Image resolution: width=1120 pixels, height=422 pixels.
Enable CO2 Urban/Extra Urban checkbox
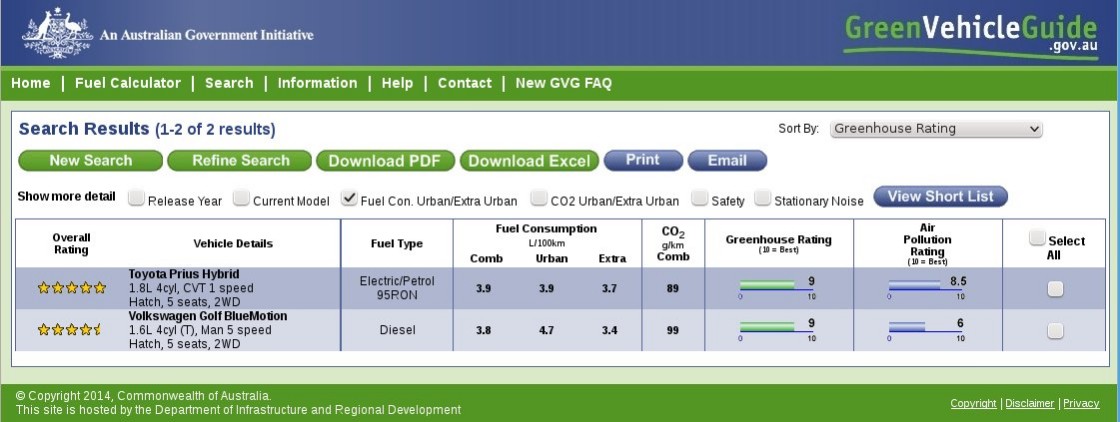pyautogui.click(x=539, y=198)
